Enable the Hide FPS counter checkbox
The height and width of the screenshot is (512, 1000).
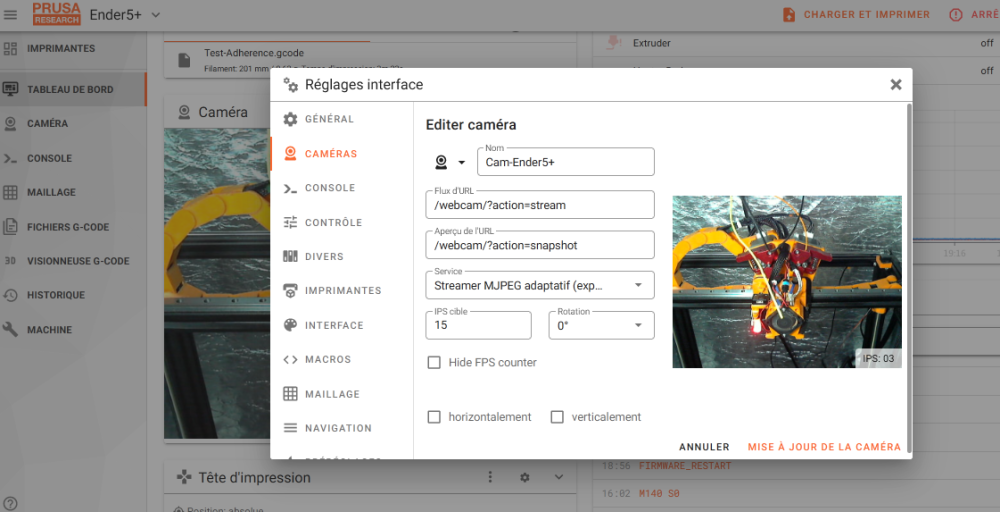[x=434, y=362]
